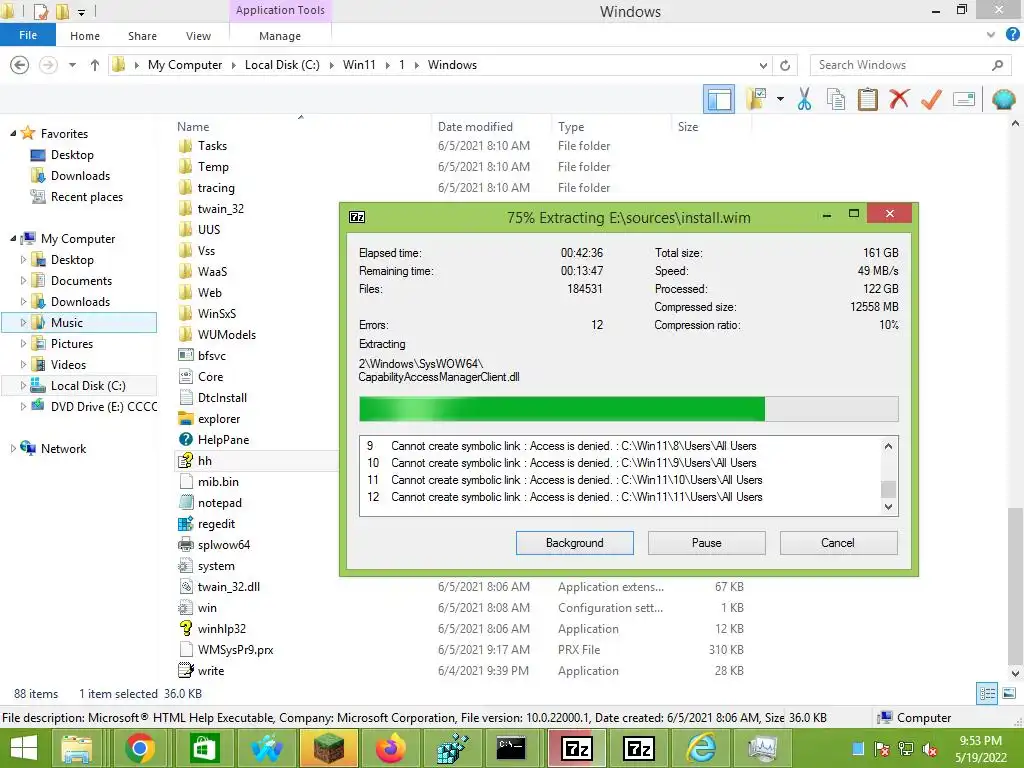Select the winhlp32 file
This screenshot has height=768, width=1024.
221,629
